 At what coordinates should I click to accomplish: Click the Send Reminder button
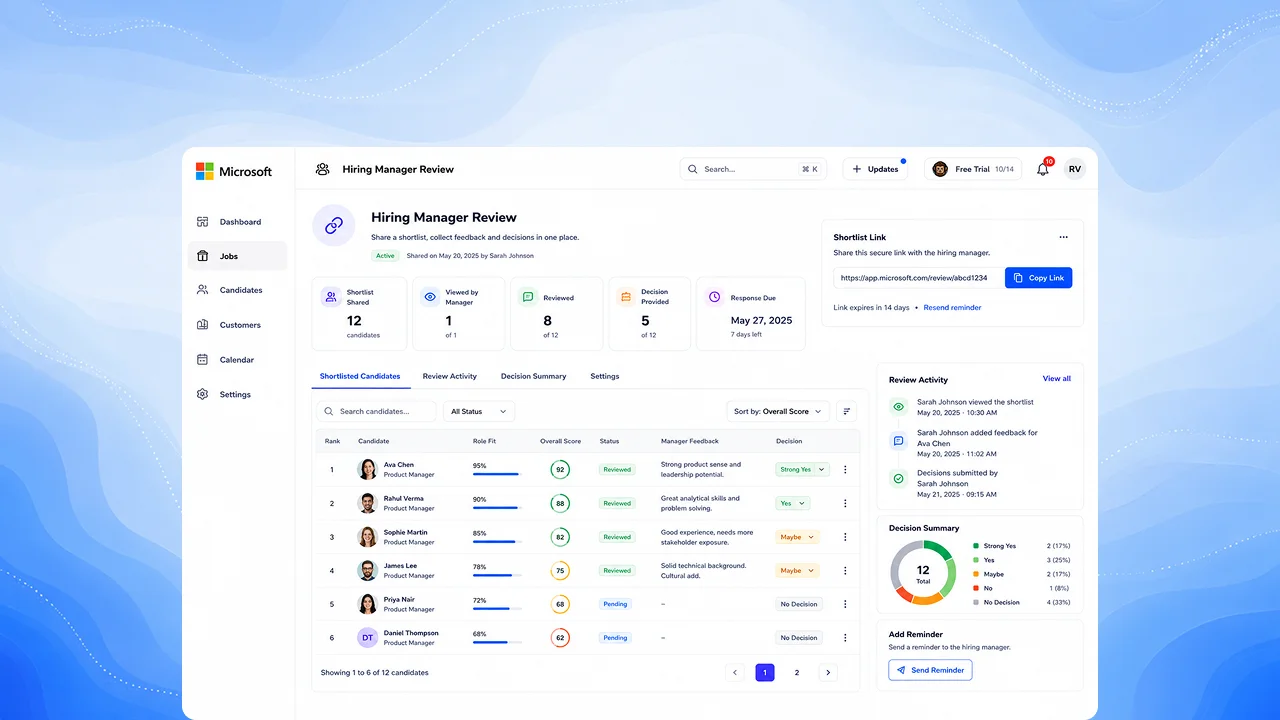[x=930, y=670]
